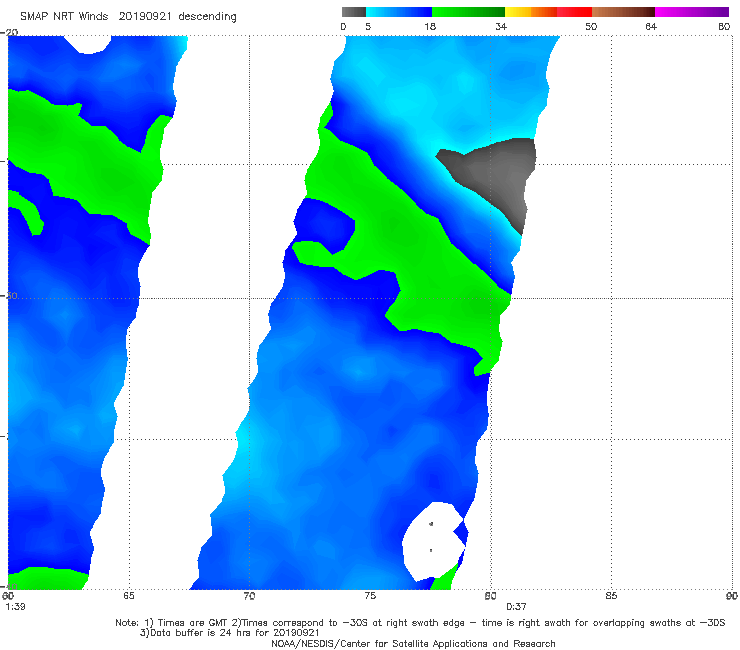Image resolution: width=740 pixels, height=650 pixels.
Task: Select the red segment of the colorbar
Action: click(574, 12)
